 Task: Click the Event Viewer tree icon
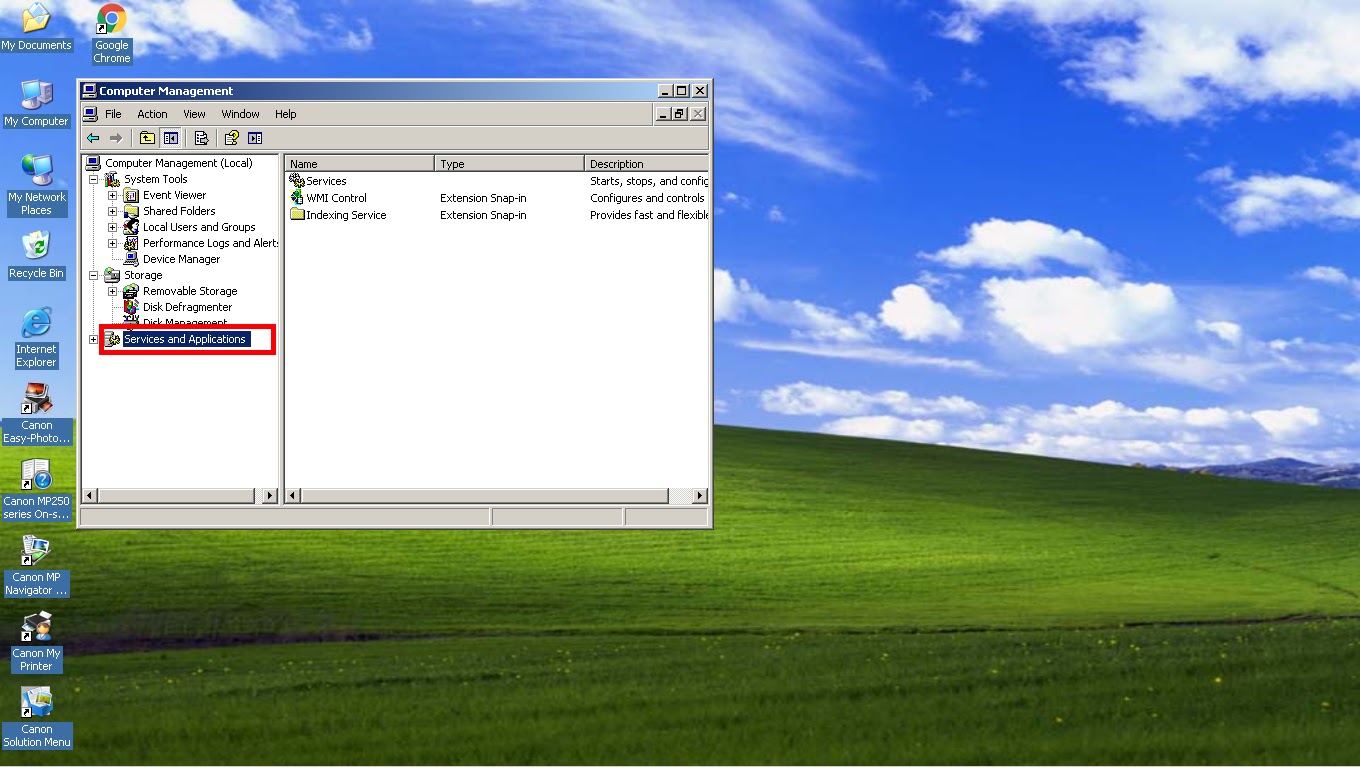(x=131, y=195)
